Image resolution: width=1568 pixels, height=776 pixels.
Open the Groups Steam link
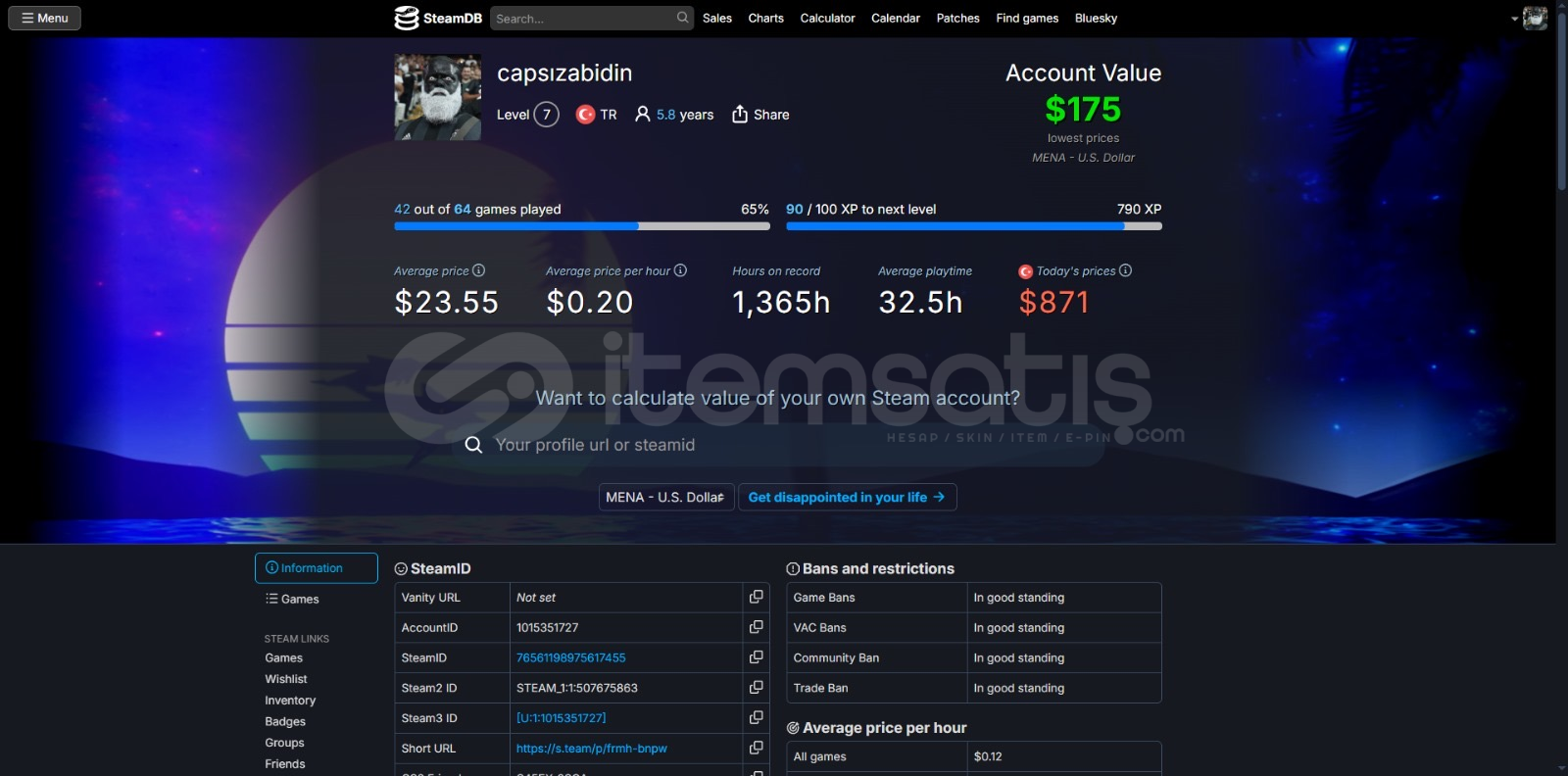point(284,743)
